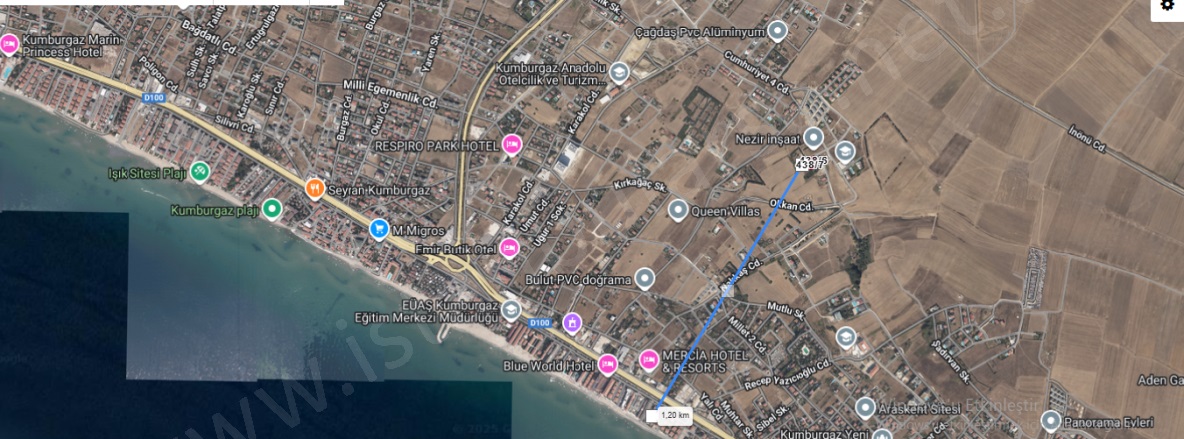The width and height of the screenshot is (1184, 439).
Task: Click the Kumburgaz Marin Princess Hotel marker
Action: [x=9, y=45]
